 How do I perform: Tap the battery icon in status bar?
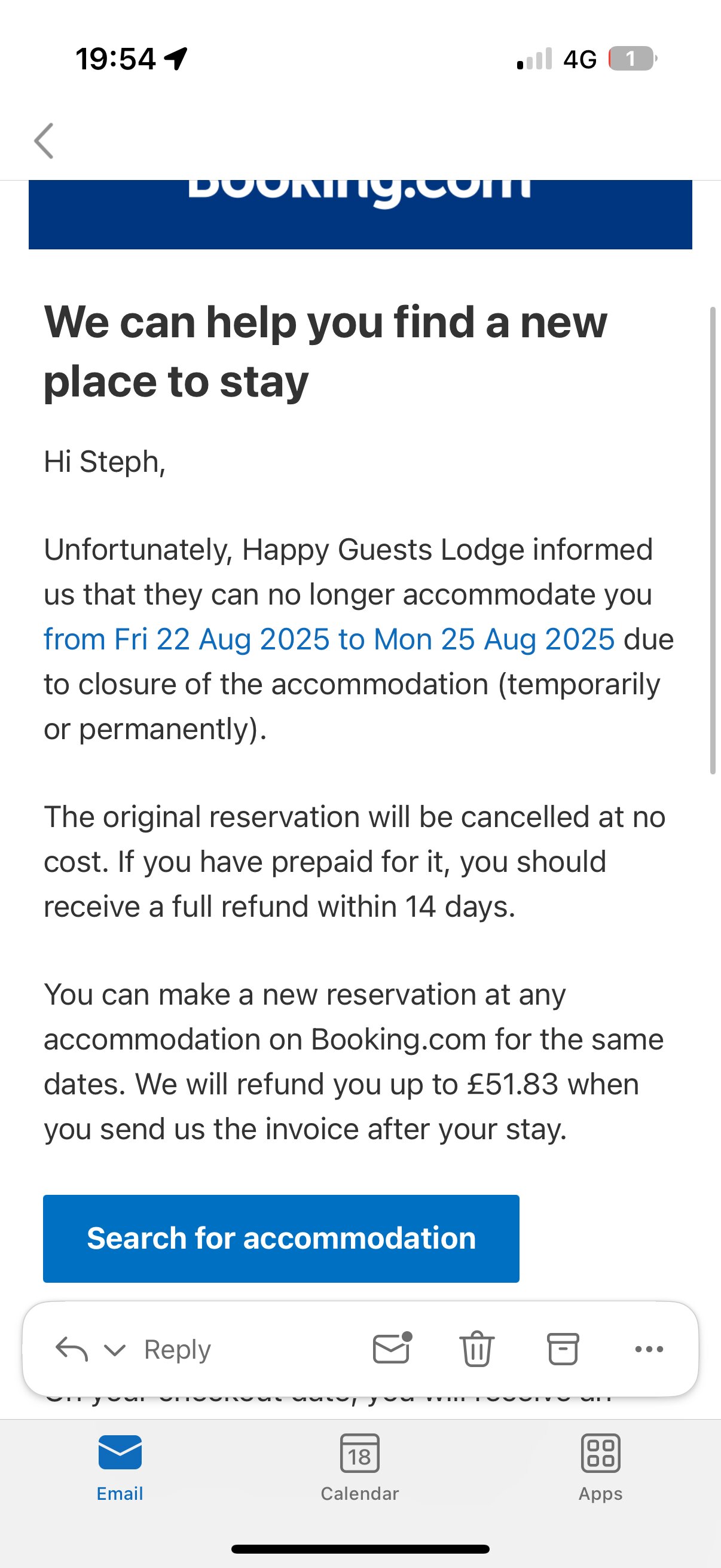click(x=632, y=59)
